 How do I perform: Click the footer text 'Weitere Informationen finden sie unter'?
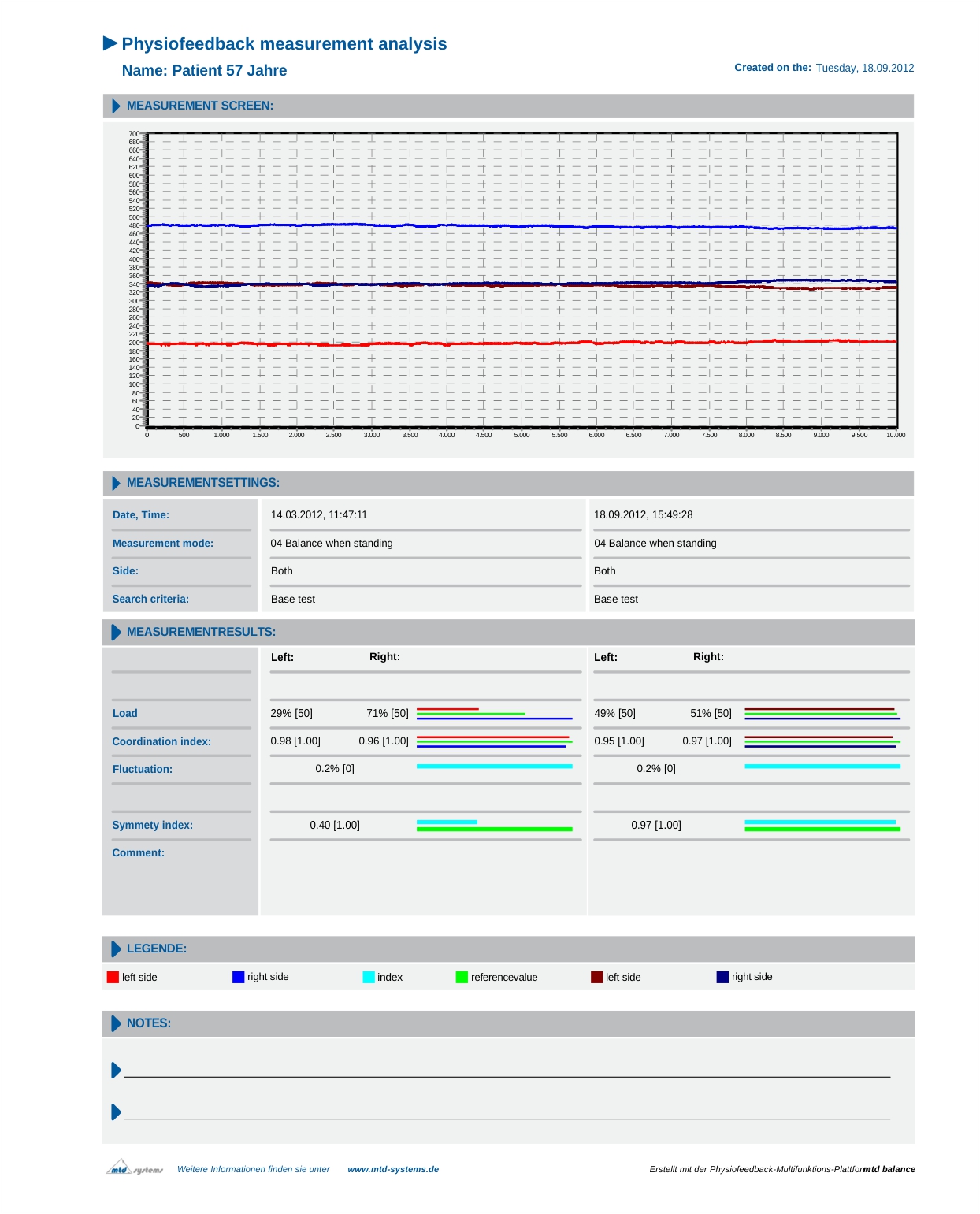(254, 1169)
